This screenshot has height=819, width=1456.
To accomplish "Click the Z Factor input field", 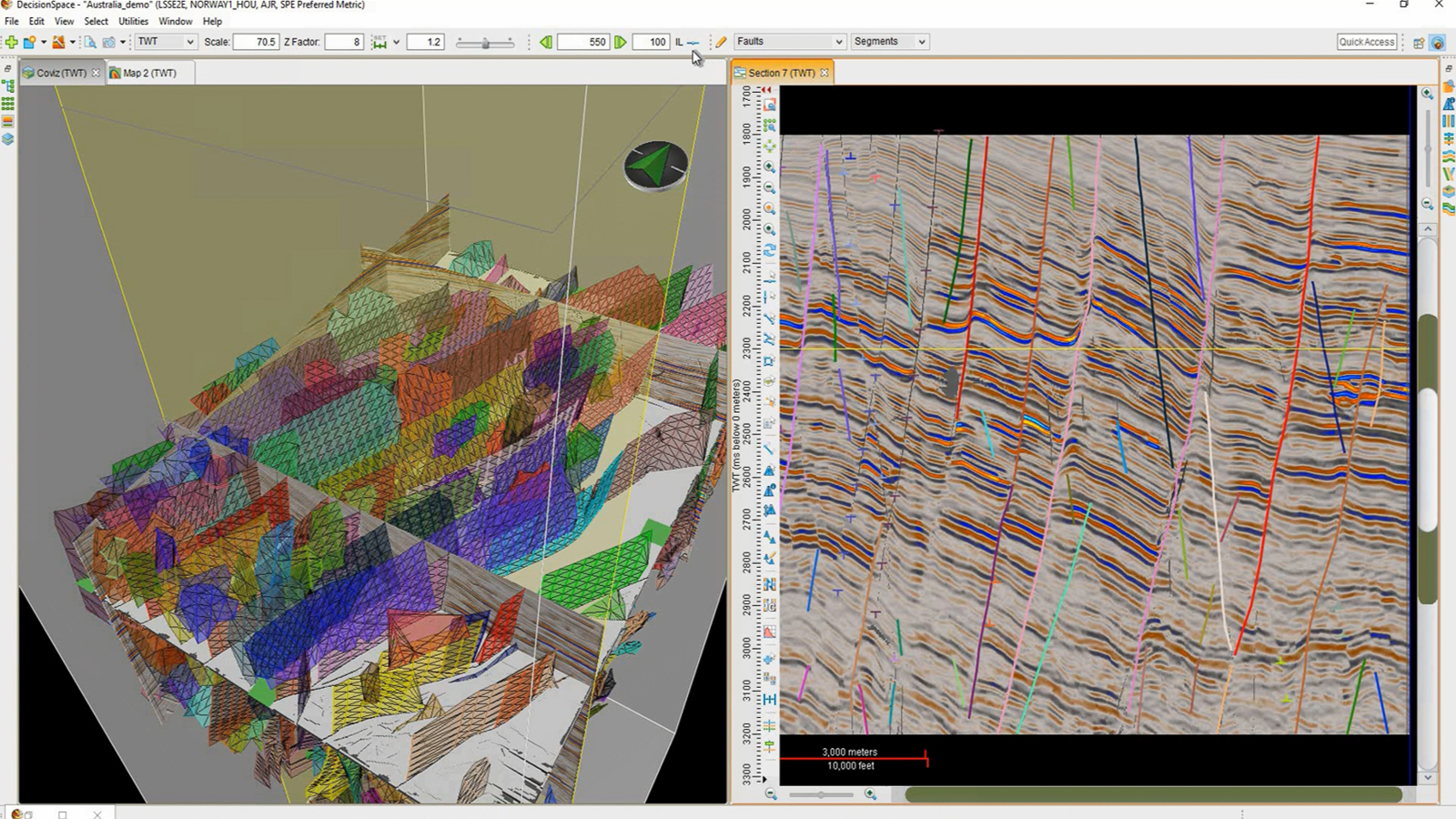I will (344, 42).
